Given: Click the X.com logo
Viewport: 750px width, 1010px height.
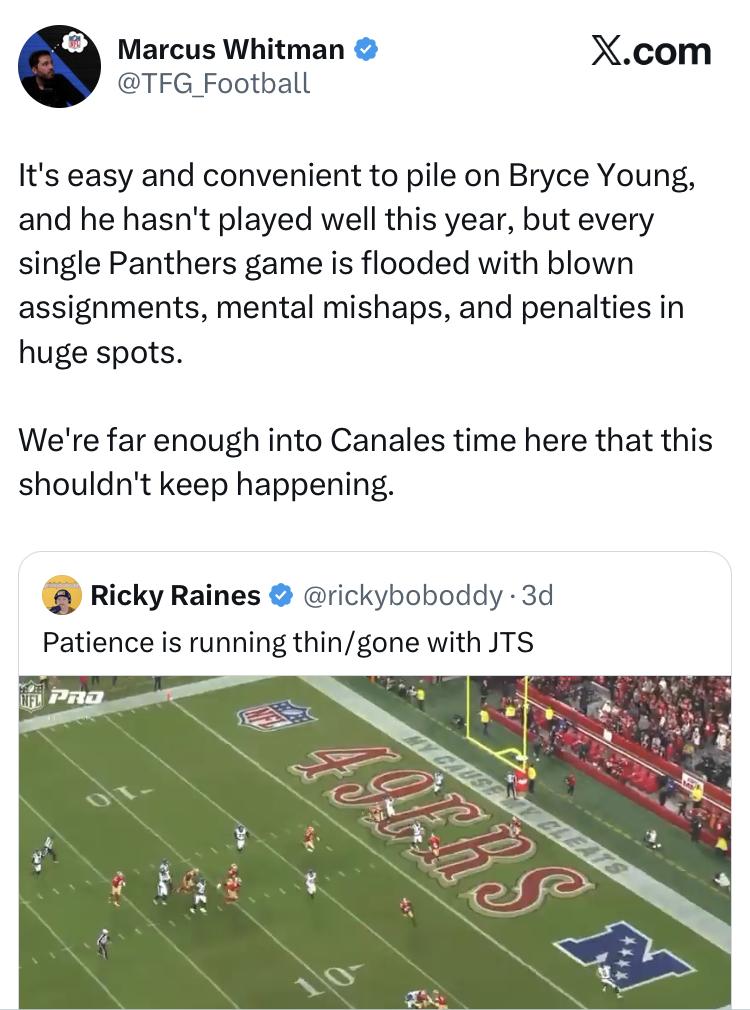Looking at the screenshot, I should tap(650, 51).
